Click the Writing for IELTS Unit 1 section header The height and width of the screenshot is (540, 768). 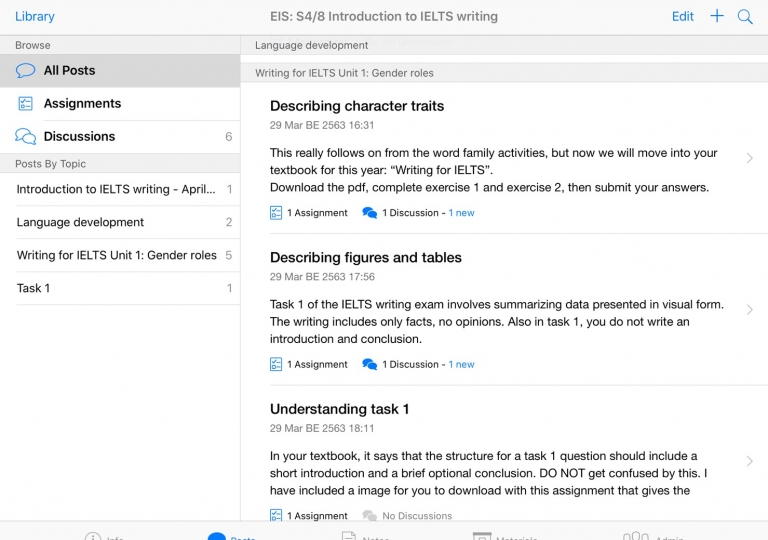[x=504, y=73]
